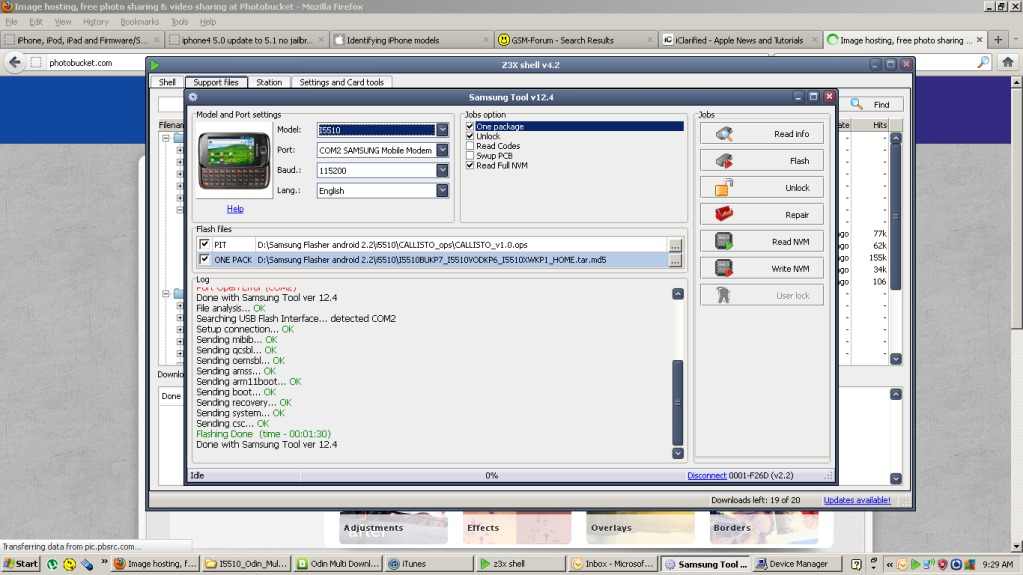
Task: Switch to Identifying iPhone models tab
Action: pyautogui.click(x=411, y=40)
